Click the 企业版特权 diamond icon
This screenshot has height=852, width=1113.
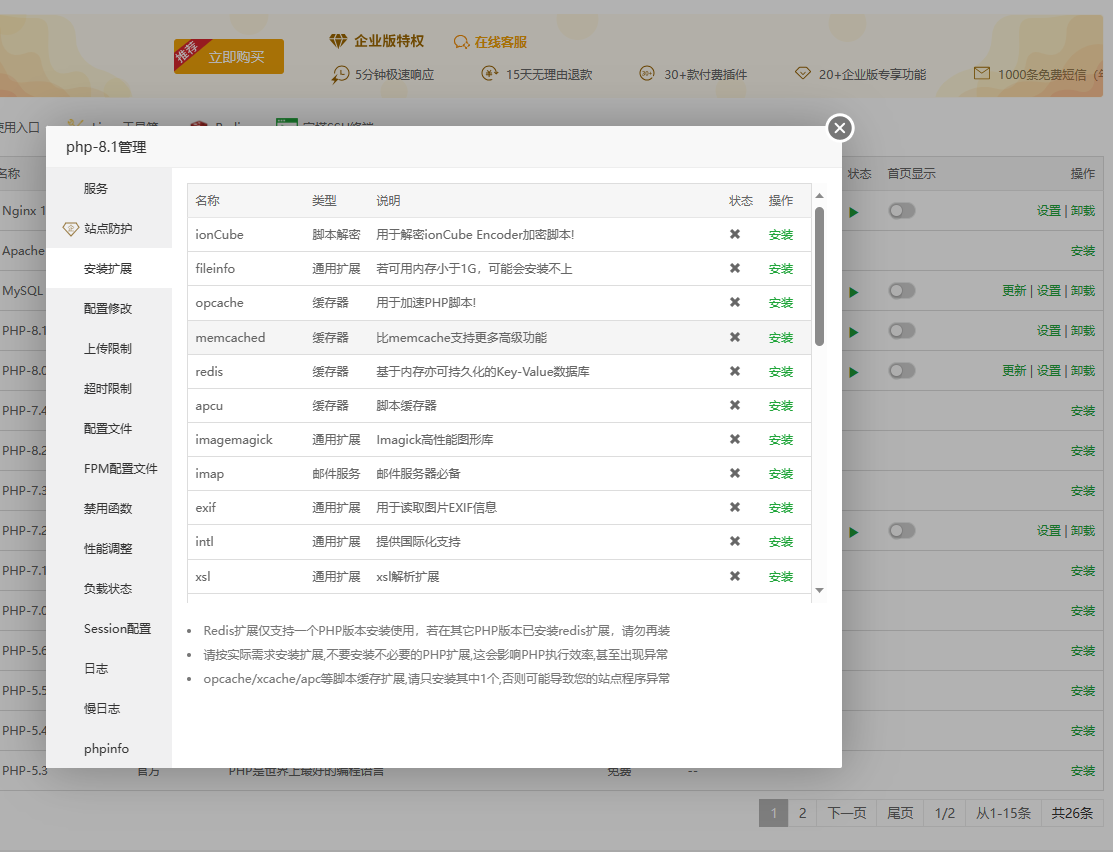(338, 41)
